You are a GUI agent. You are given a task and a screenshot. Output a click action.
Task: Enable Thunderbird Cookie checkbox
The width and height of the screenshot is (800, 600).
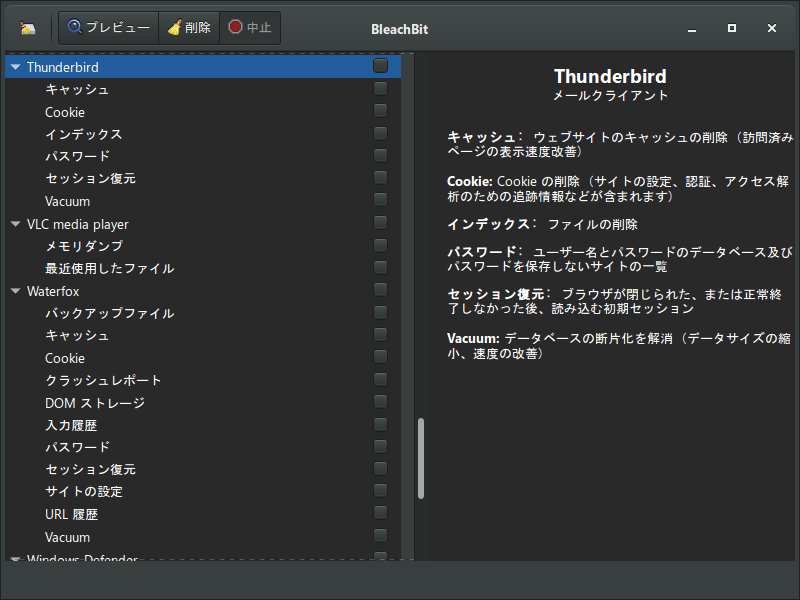(380, 111)
